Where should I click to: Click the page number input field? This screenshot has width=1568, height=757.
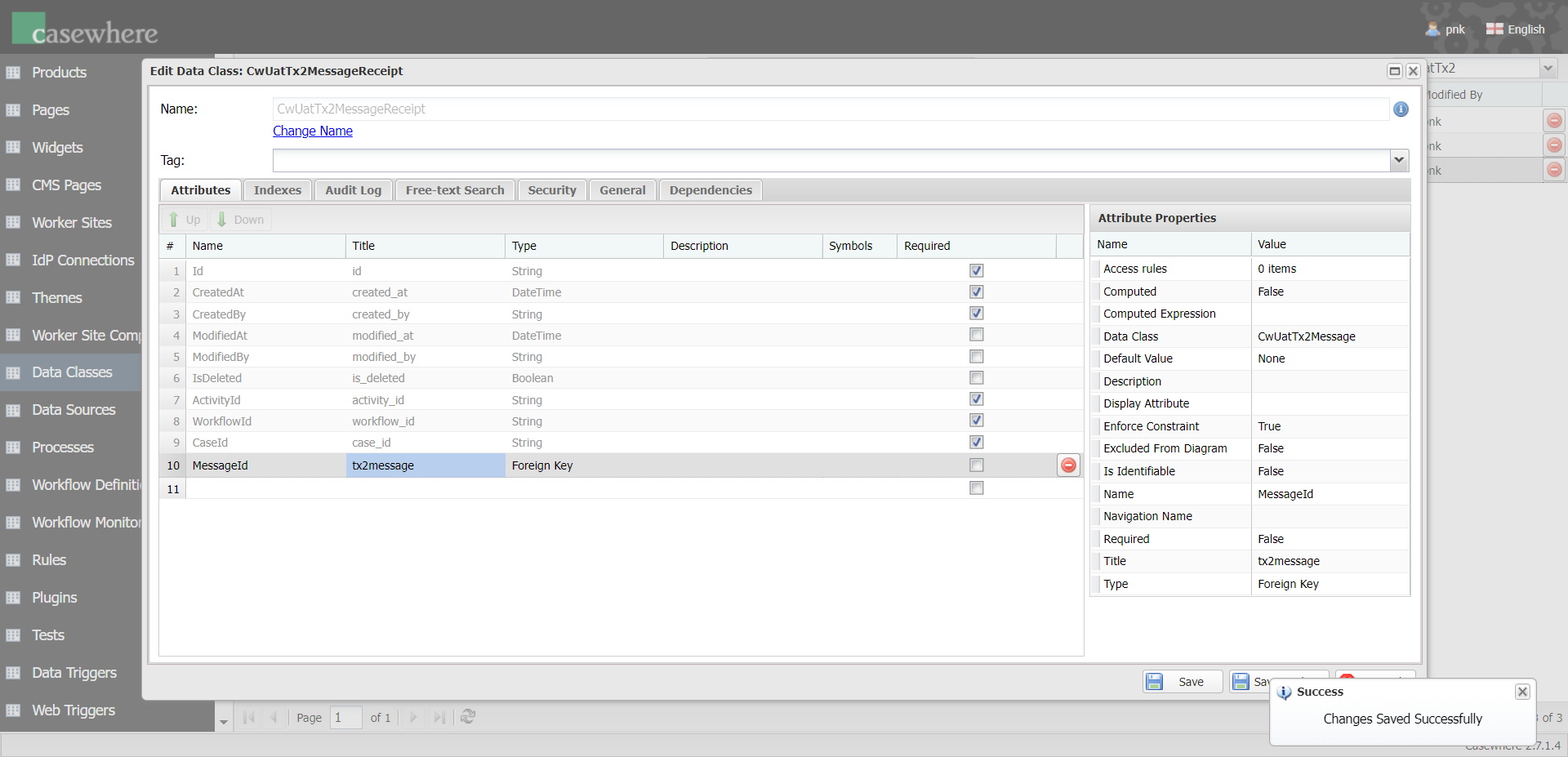[x=346, y=718]
